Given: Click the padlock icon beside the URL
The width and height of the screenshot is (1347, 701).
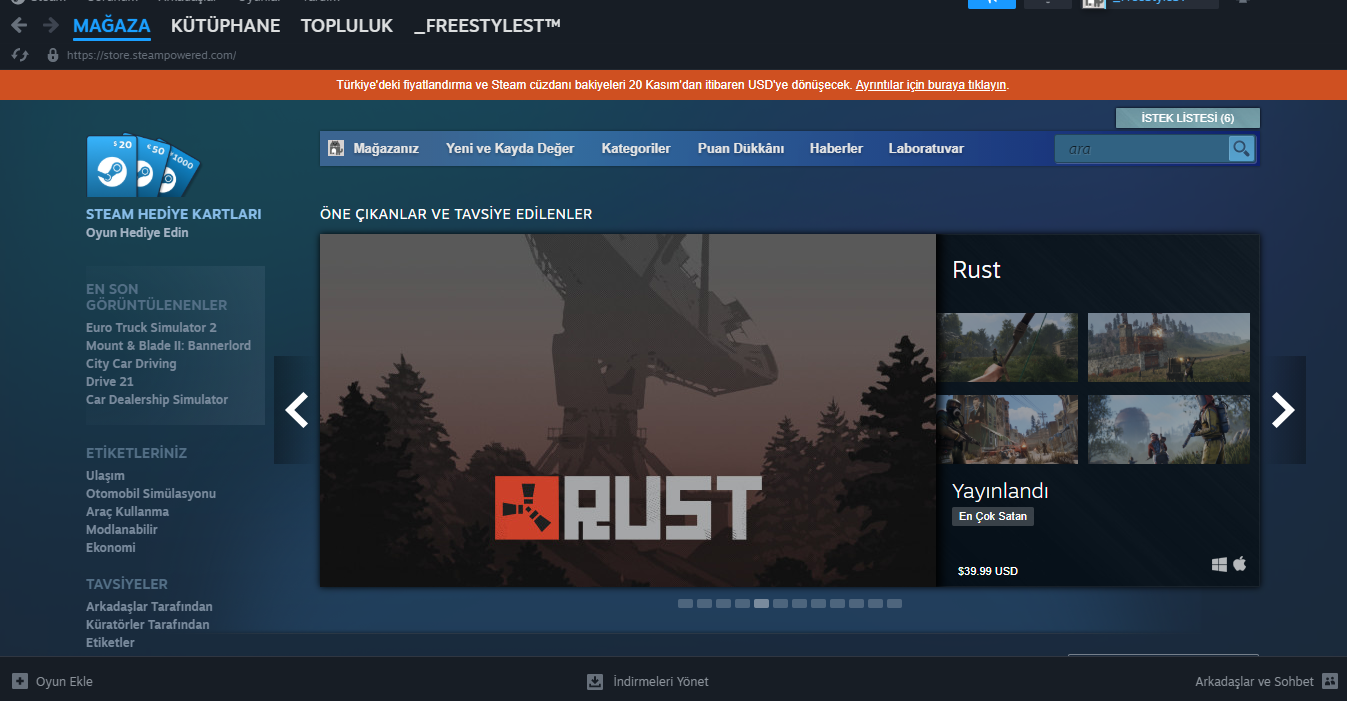Looking at the screenshot, I should (53, 55).
